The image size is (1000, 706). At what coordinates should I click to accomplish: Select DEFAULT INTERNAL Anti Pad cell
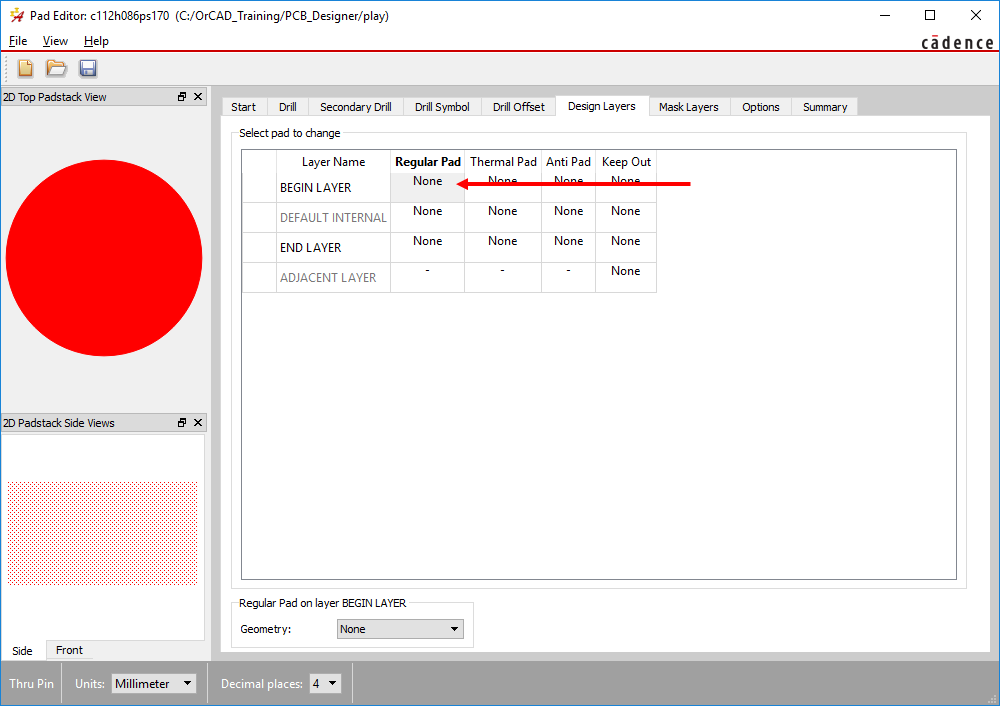click(x=568, y=217)
